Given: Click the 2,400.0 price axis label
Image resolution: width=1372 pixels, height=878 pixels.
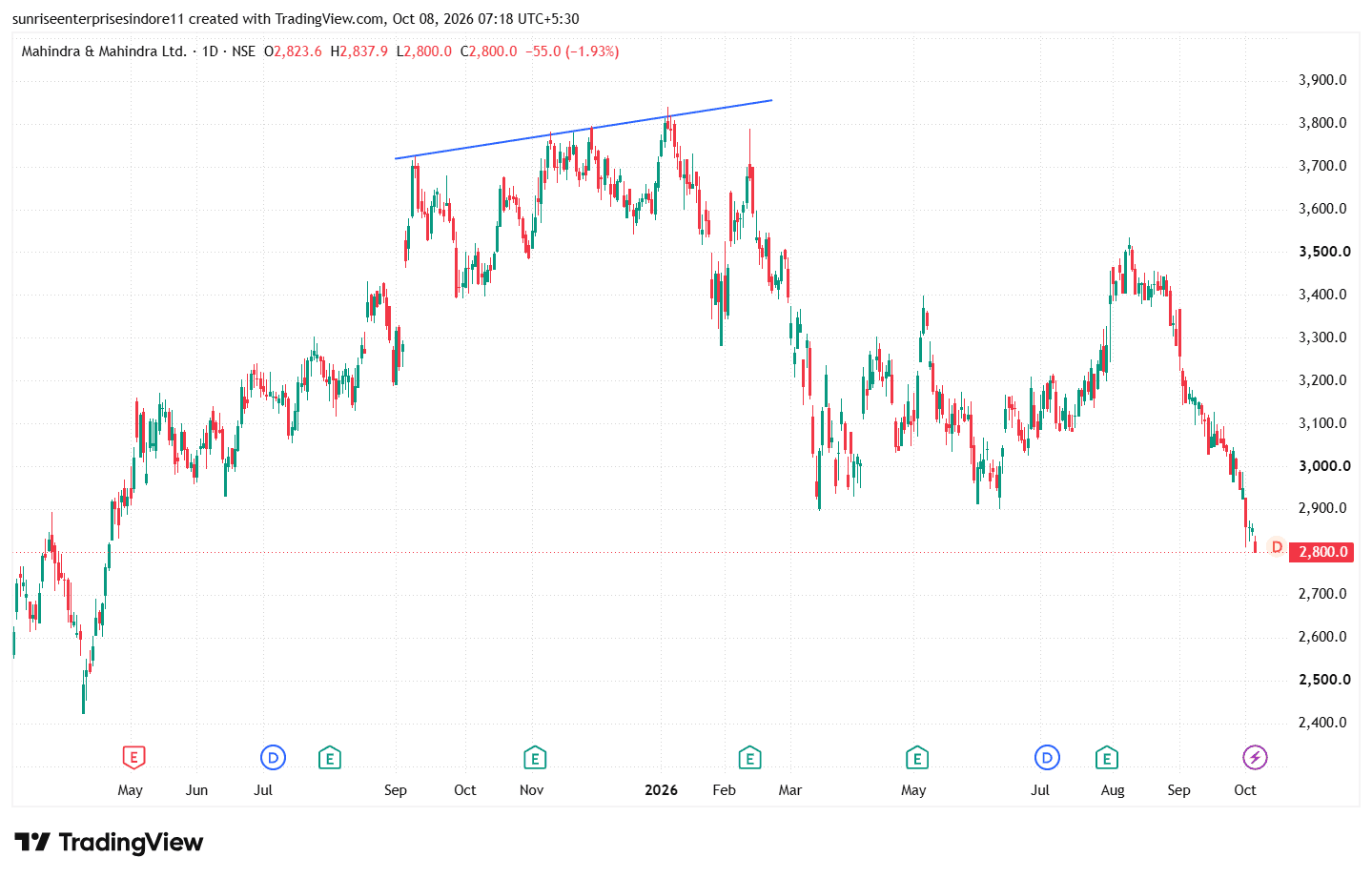Looking at the screenshot, I should click(1322, 723).
